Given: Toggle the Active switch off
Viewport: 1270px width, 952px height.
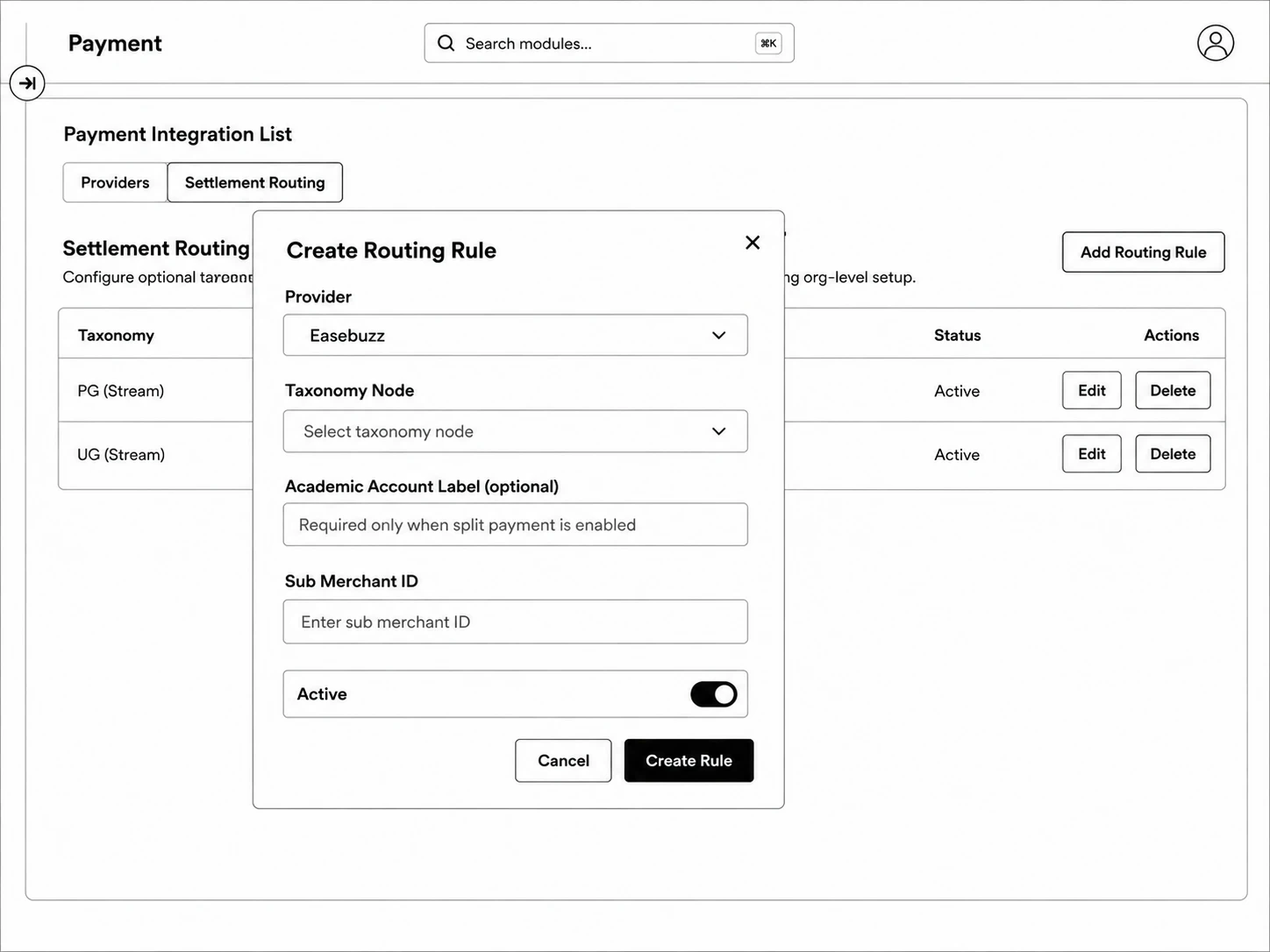Looking at the screenshot, I should click(x=713, y=694).
